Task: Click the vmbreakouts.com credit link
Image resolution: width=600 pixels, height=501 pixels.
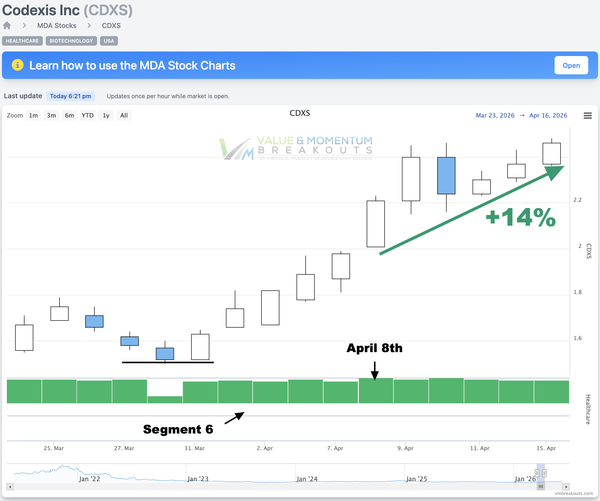Action: tap(573, 493)
